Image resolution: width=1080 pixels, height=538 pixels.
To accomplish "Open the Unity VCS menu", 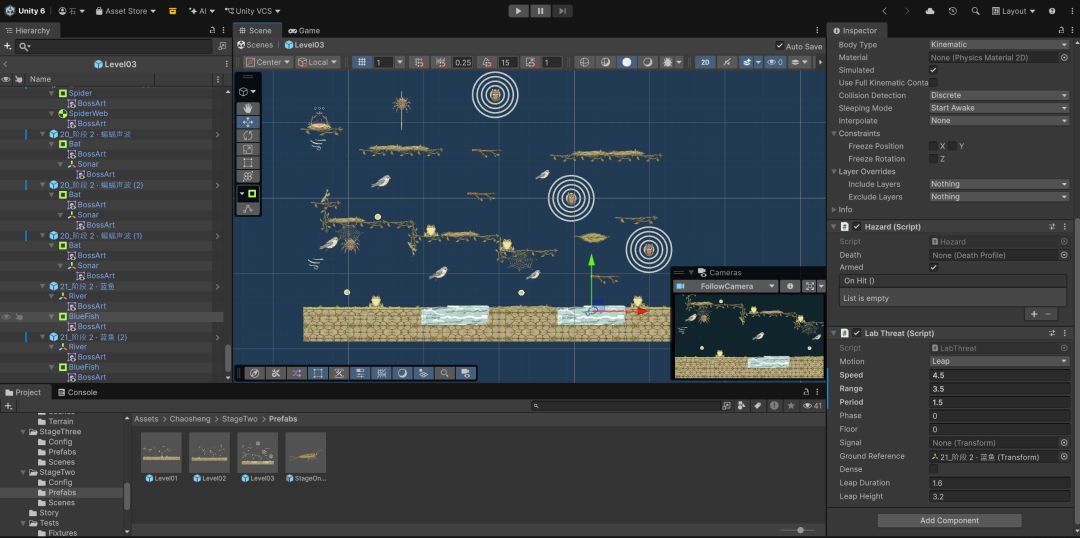I will pyautogui.click(x=252, y=11).
